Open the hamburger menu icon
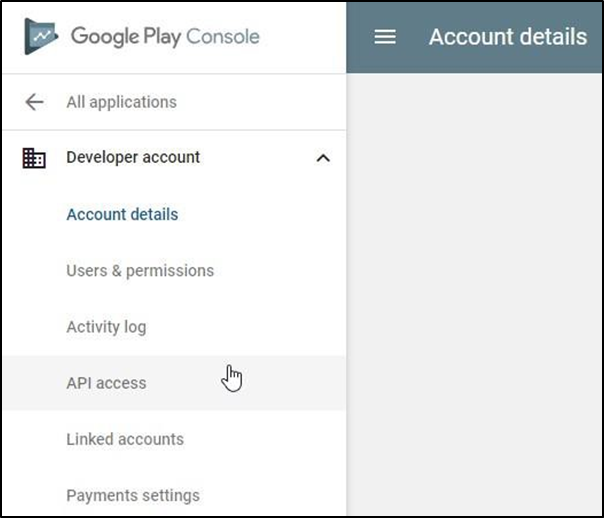The width and height of the screenshot is (604, 518). 385,37
